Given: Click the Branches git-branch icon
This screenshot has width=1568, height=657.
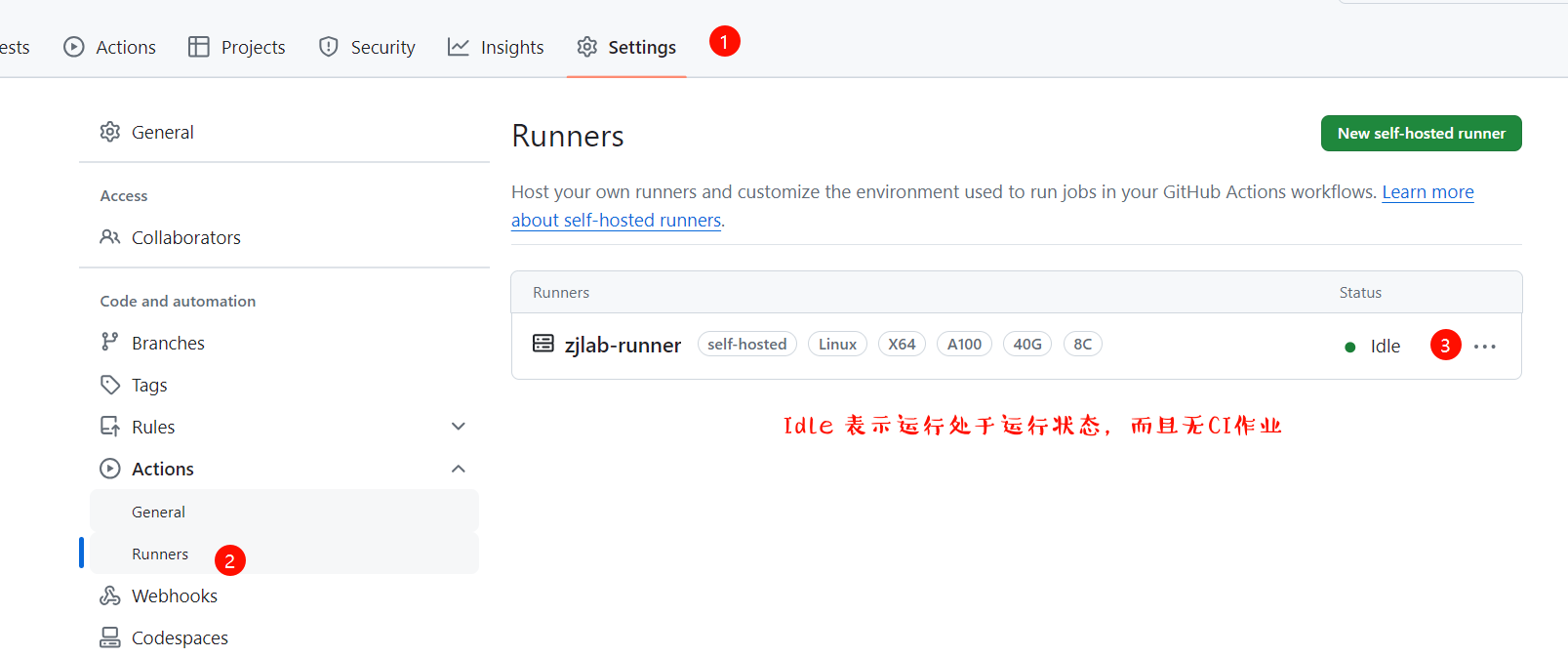Looking at the screenshot, I should [x=110, y=343].
